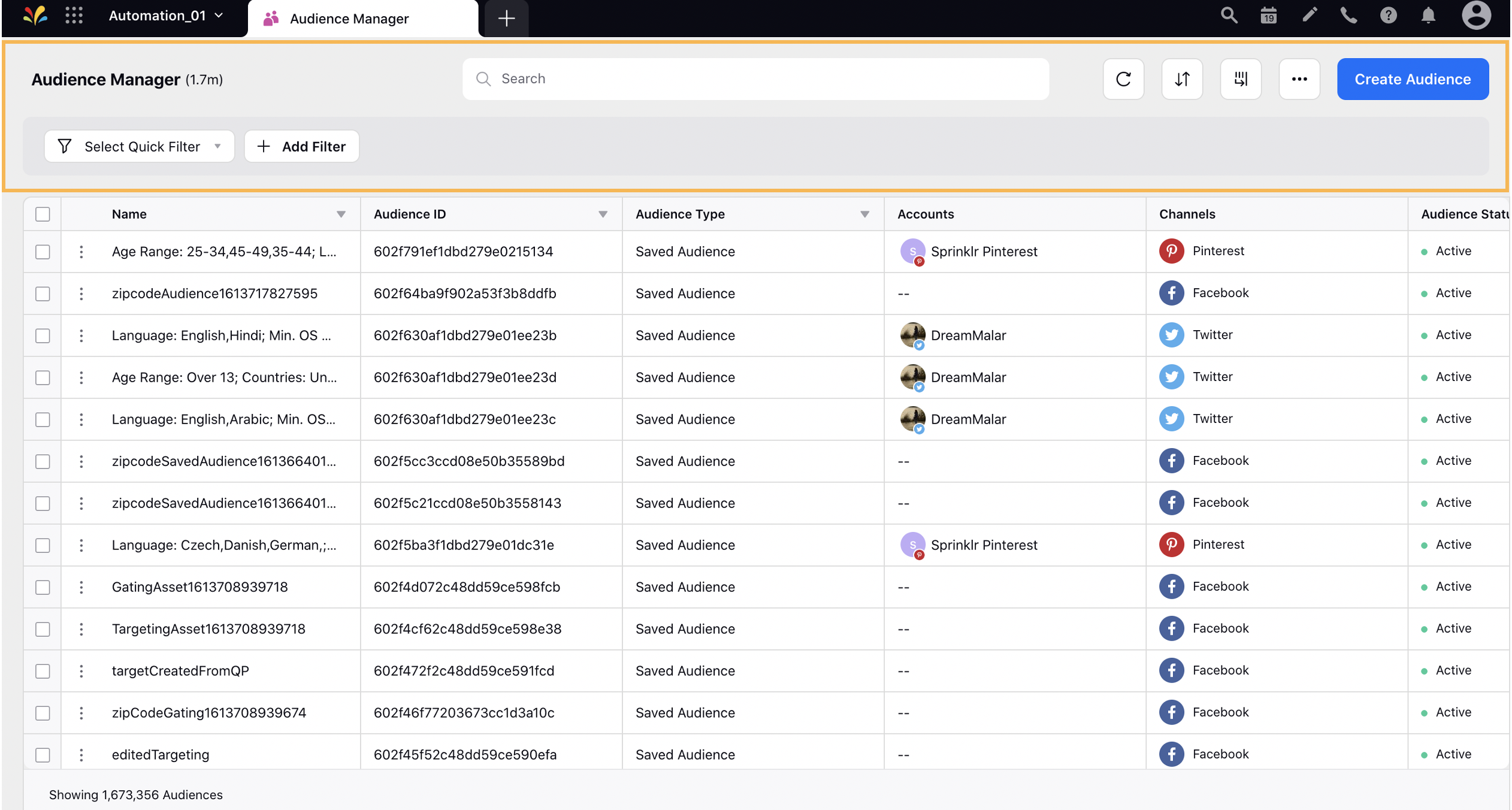Expand the Audience Type dropdown filter
The height and width of the screenshot is (810, 1512).
(865, 213)
